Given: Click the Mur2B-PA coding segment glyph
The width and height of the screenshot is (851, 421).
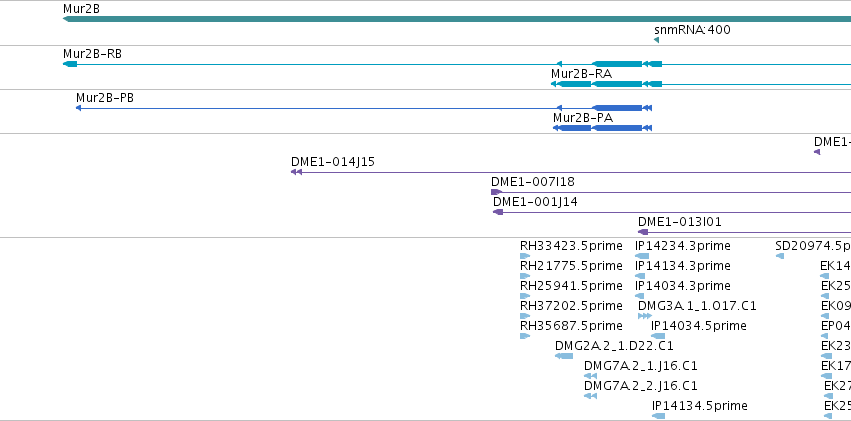Looking at the screenshot, I should (618, 128).
